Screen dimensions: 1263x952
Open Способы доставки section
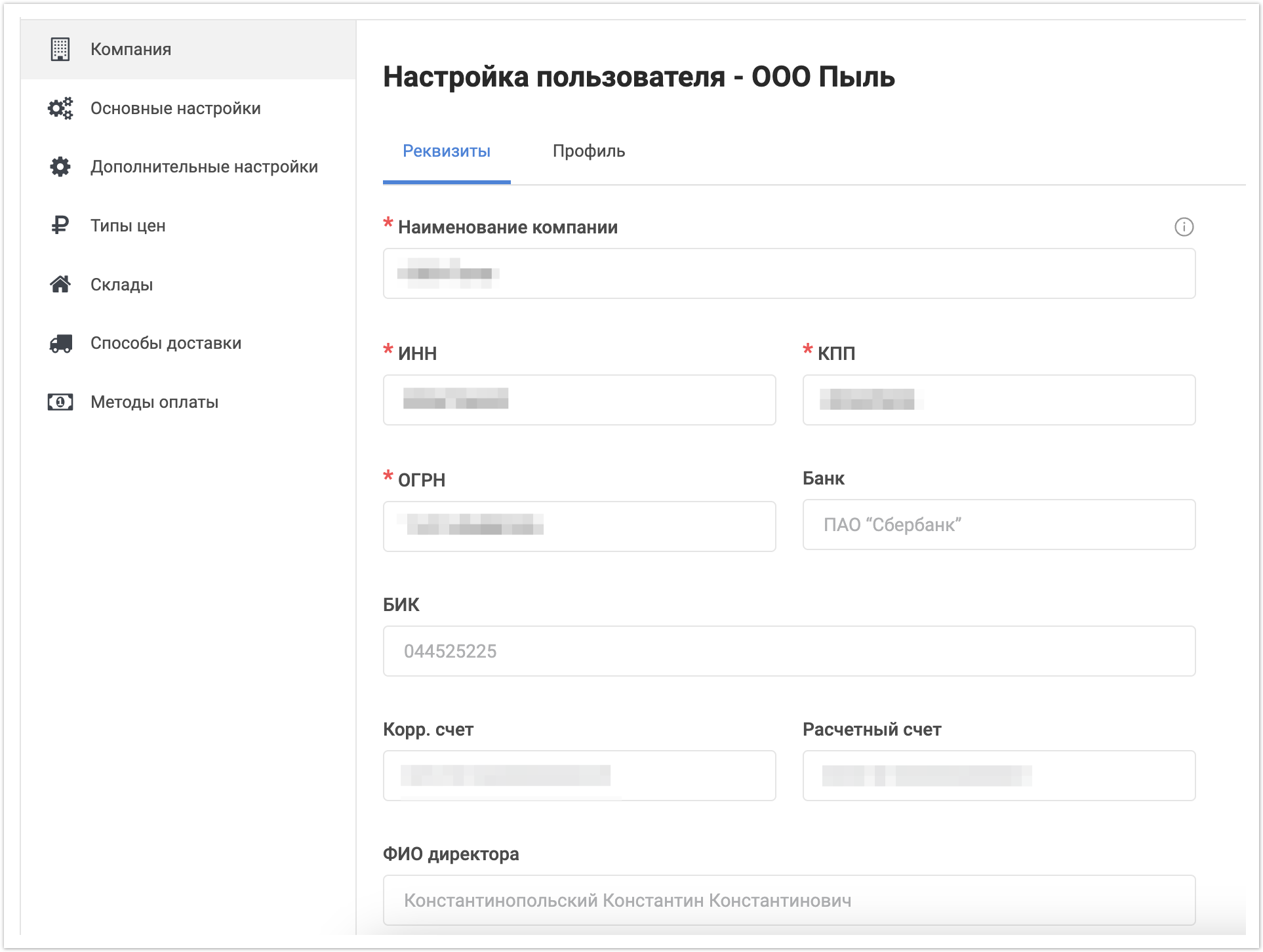[x=165, y=343]
